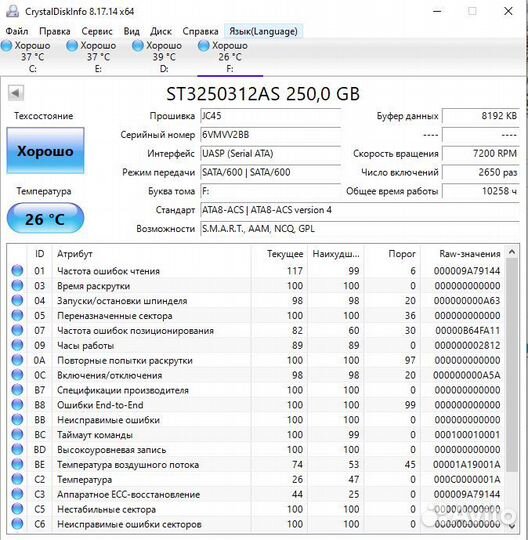Click status icon for Аппаратное ECC-восстановление

[17, 494]
